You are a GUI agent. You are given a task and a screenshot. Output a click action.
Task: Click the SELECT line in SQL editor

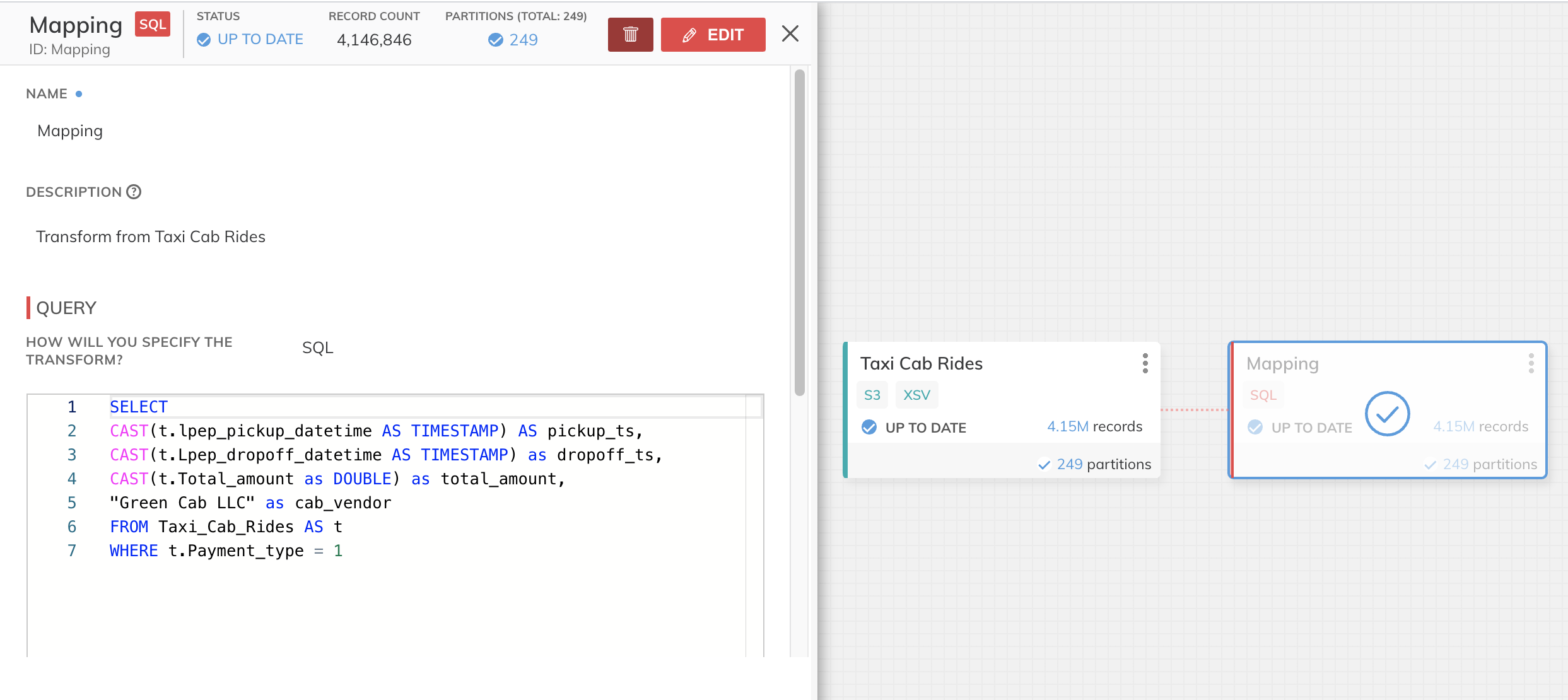click(139, 407)
